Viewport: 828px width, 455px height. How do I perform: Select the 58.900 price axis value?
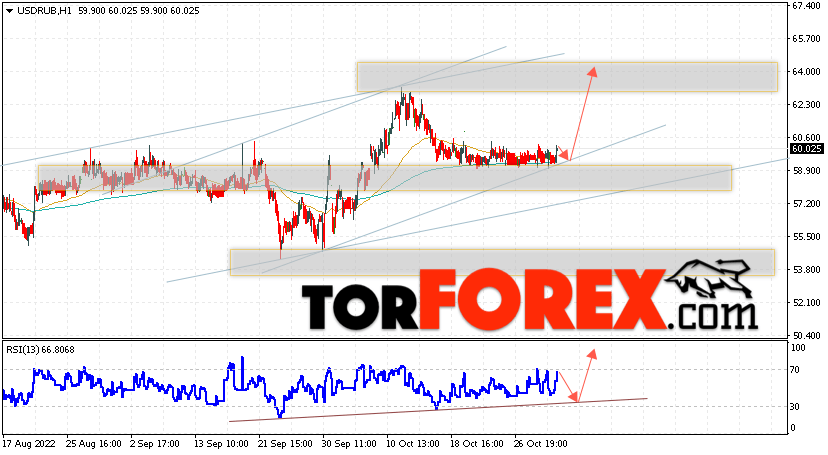coord(806,171)
